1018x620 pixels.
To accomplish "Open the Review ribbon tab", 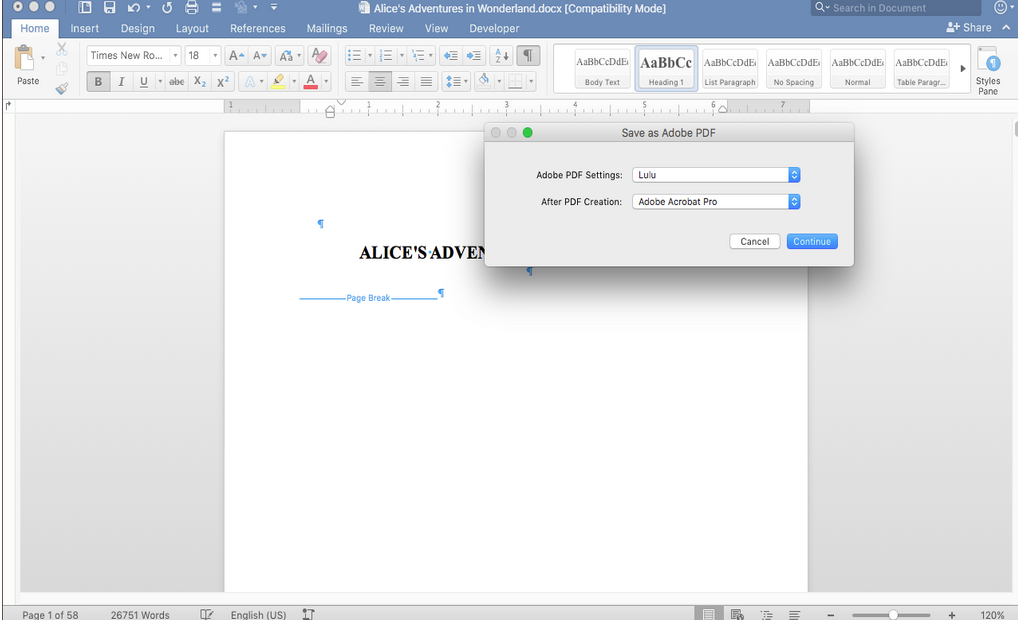I will click(x=386, y=29).
